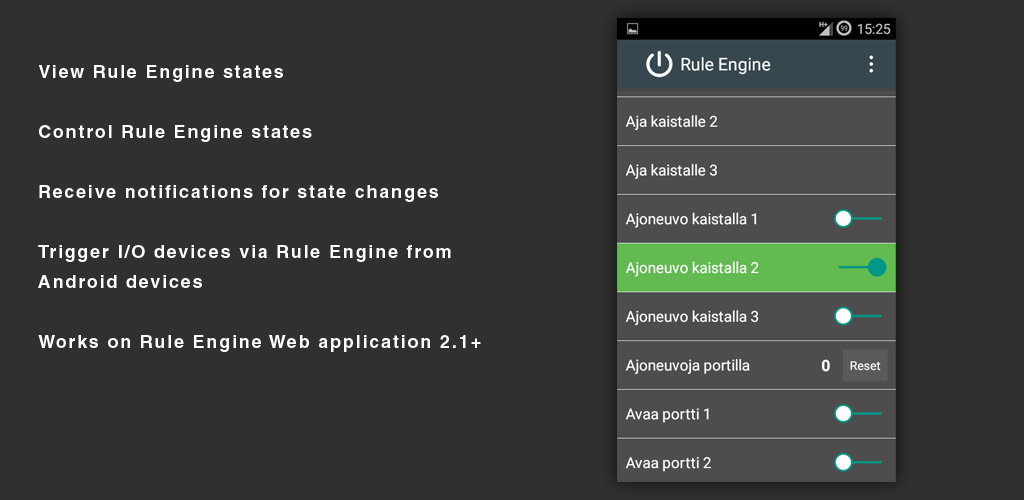Trigger the Aja kaistalle 2 item
This screenshot has width=1024, height=500.
click(672, 122)
